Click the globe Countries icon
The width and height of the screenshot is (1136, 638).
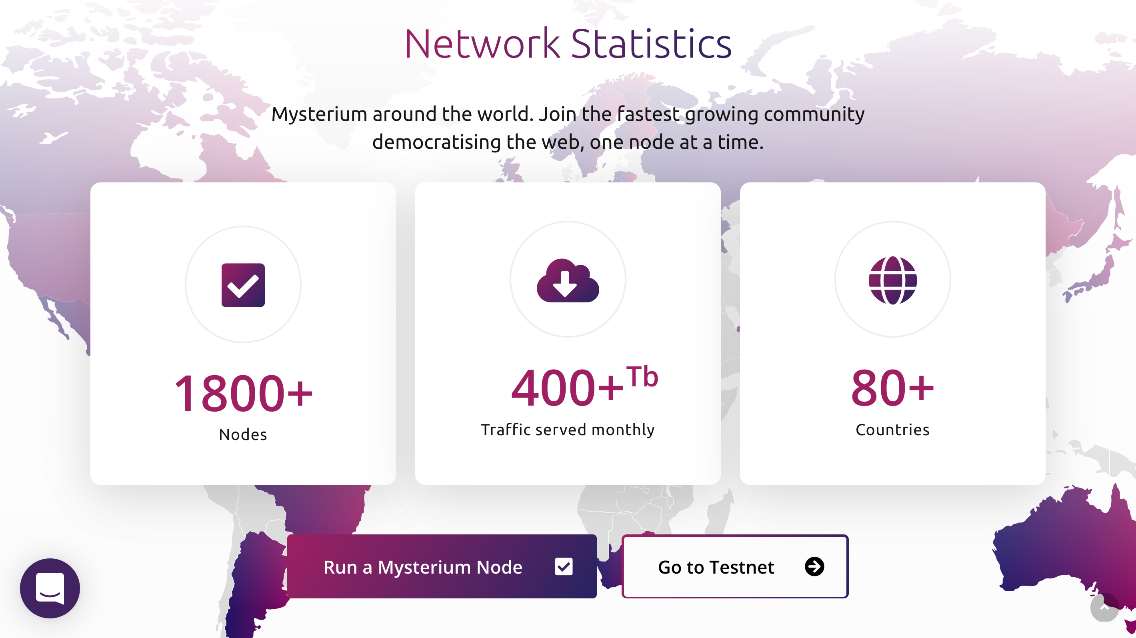(893, 280)
